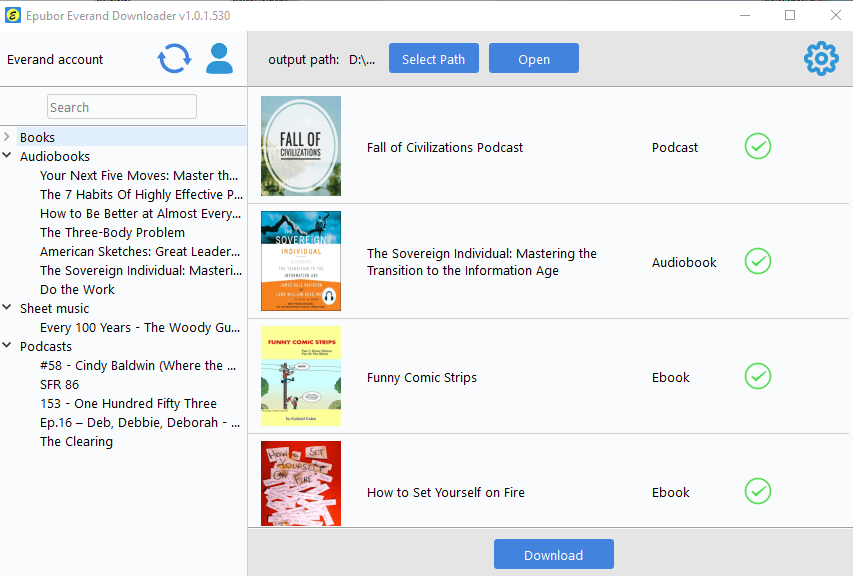
Task: Click the Epubor app logo in title bar
Action: [x=13, y=15]
